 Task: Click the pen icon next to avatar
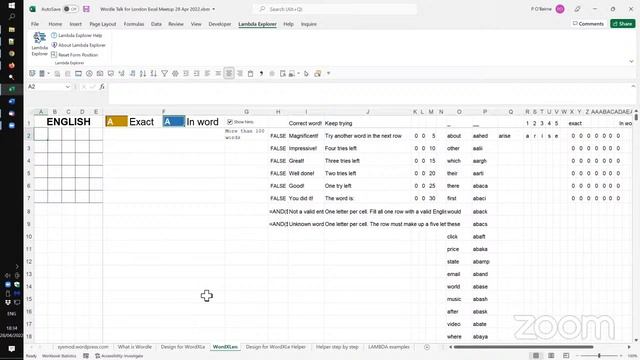pyautogui.click(x=578, y=9)
